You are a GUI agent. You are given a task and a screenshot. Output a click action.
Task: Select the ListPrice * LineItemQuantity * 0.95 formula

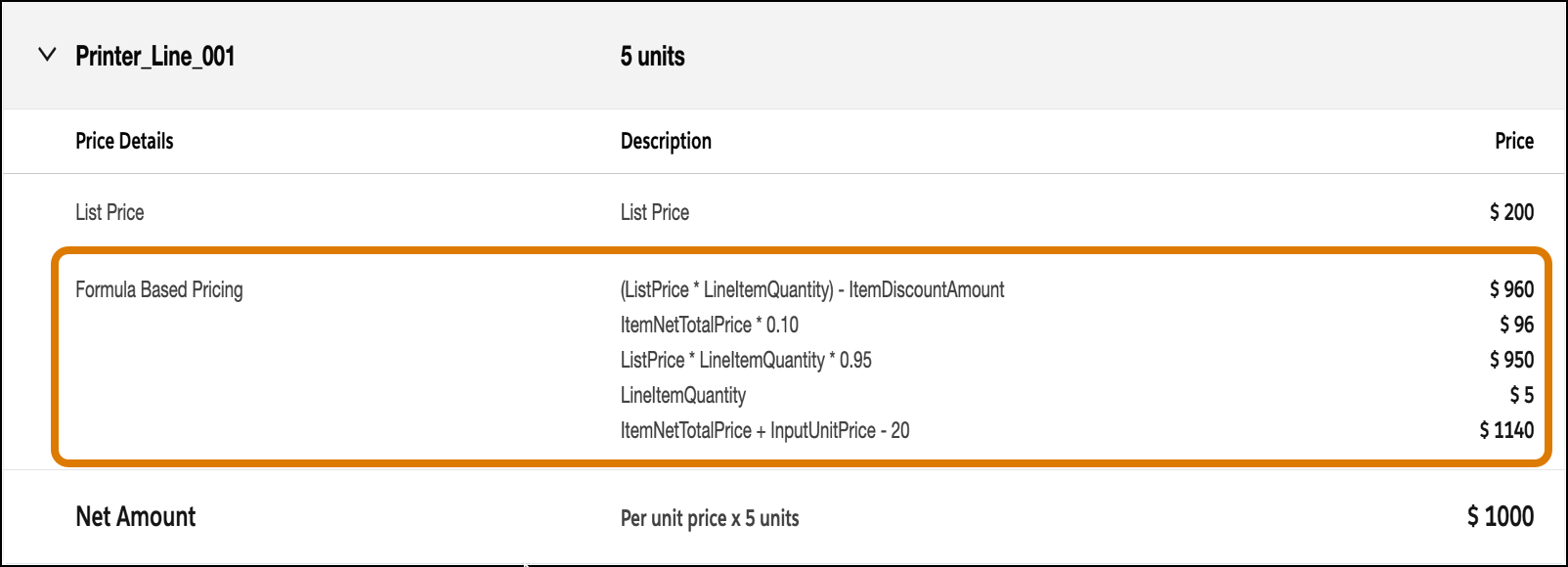click(x=746, y=361)
